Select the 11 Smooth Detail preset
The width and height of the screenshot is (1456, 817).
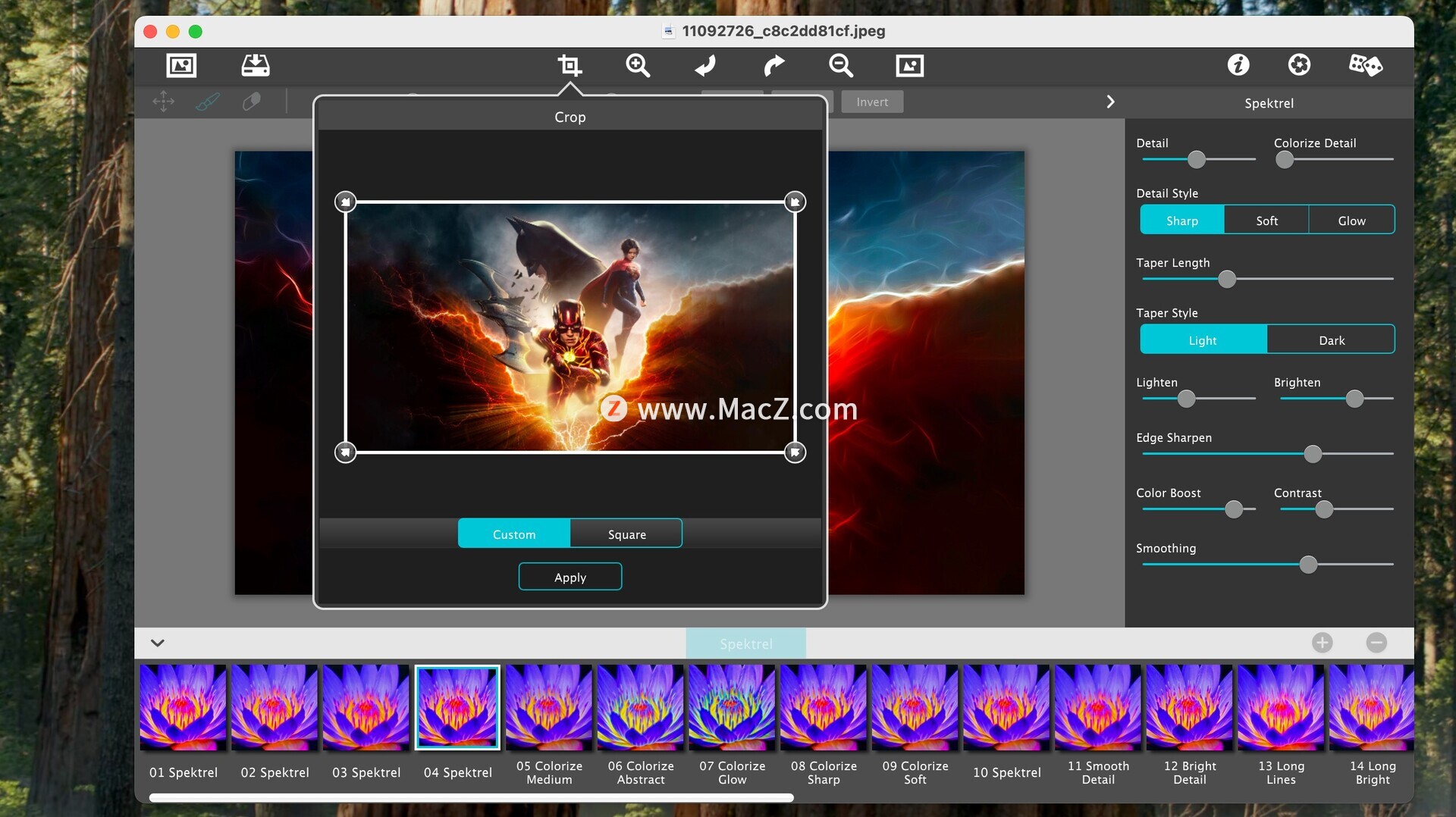pos(1098,707)
